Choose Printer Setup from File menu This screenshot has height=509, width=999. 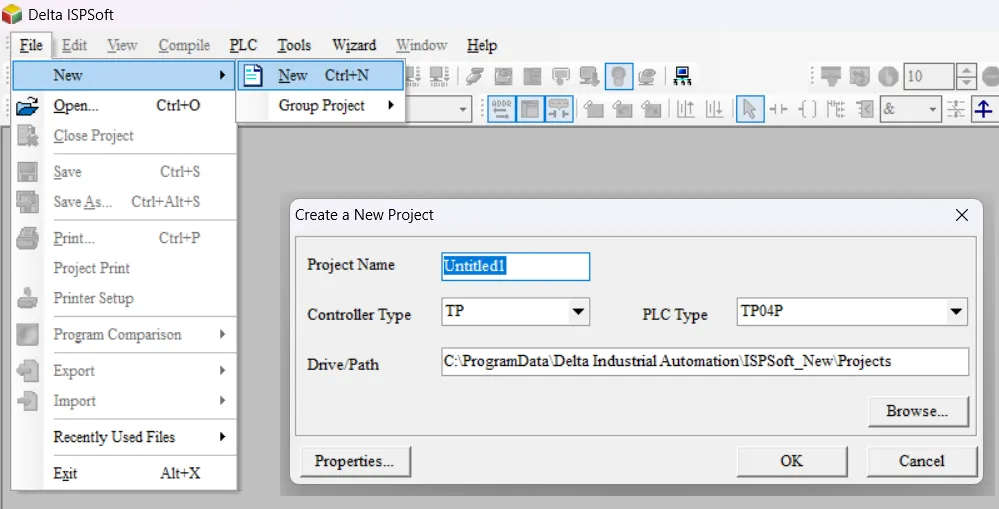coord(124,298)
